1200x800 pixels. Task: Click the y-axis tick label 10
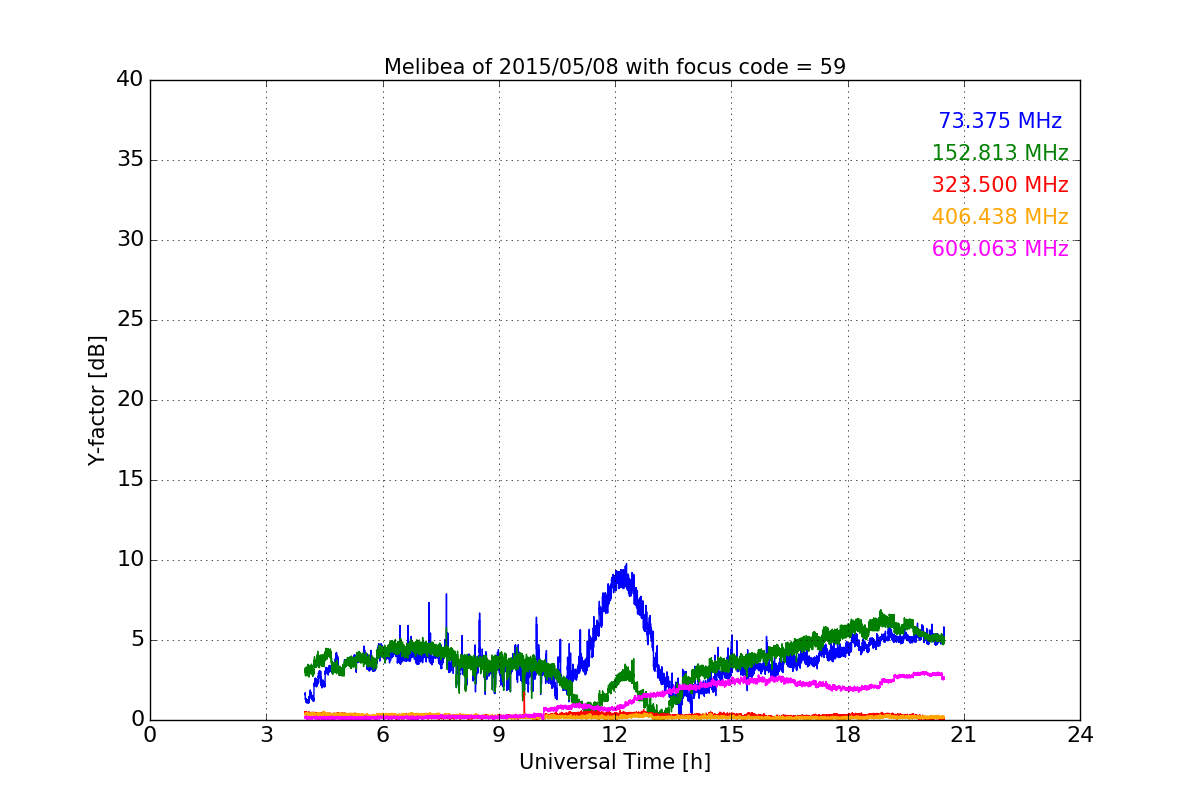(130, 560)
